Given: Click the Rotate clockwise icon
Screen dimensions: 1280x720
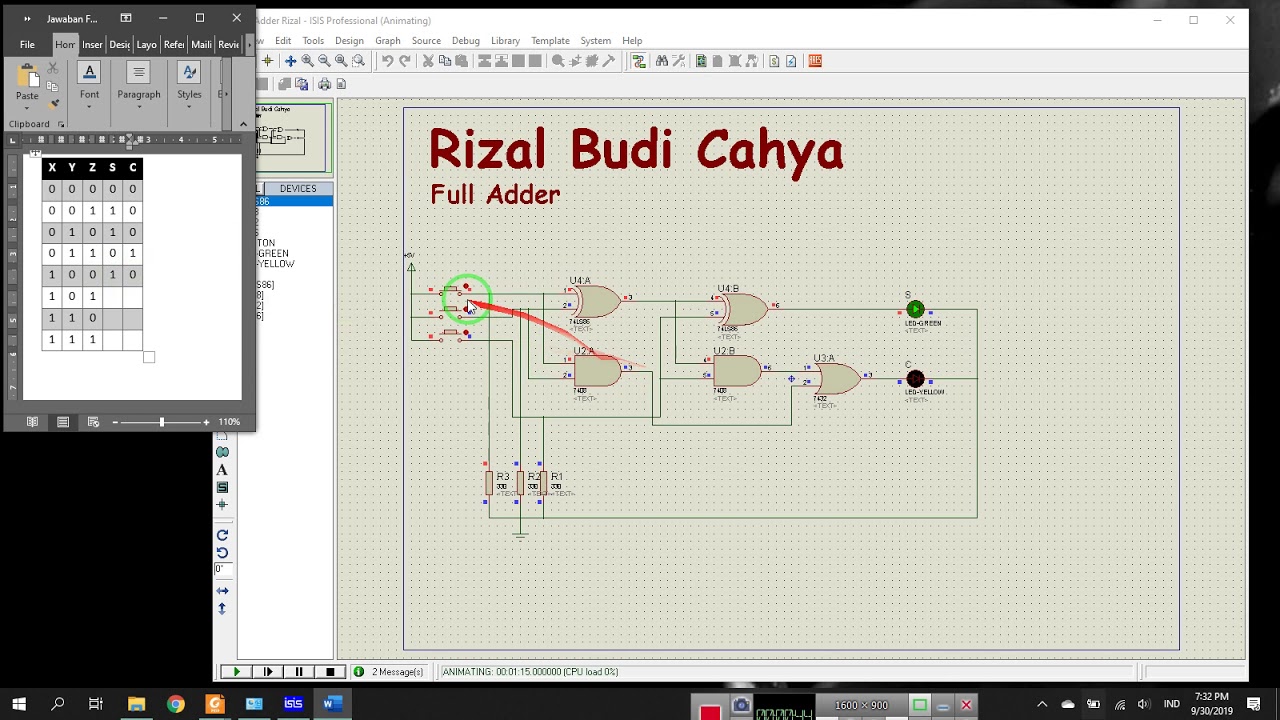Looking at the screenshot, I should (x=222, y=535).
